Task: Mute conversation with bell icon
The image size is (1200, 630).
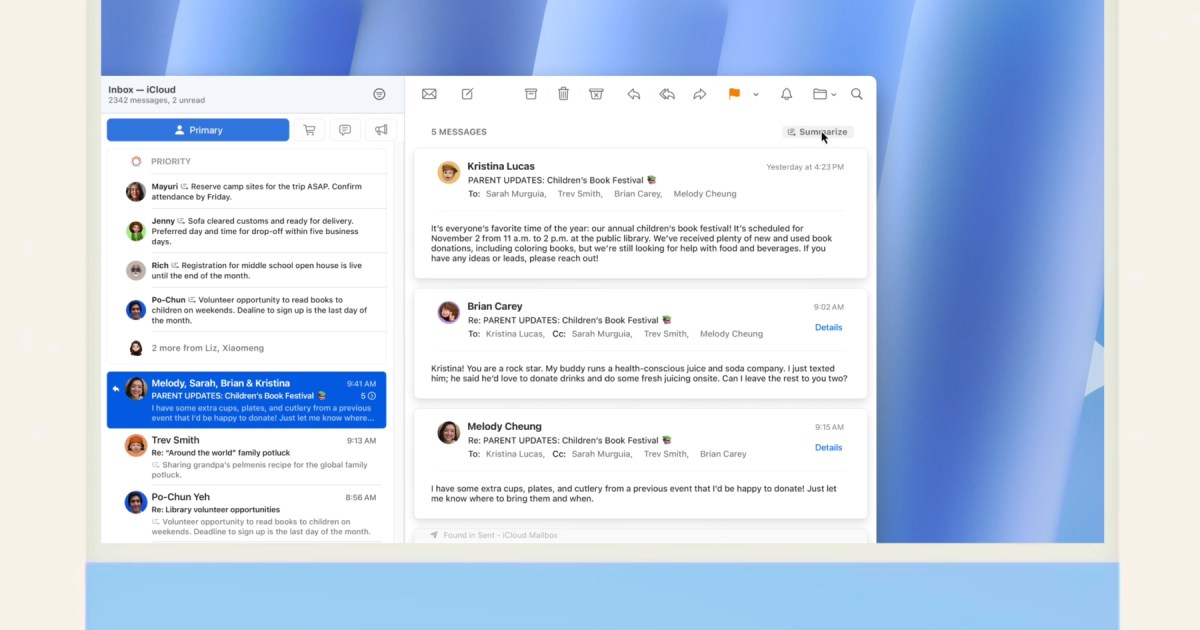Action: (x=787, y=94)
